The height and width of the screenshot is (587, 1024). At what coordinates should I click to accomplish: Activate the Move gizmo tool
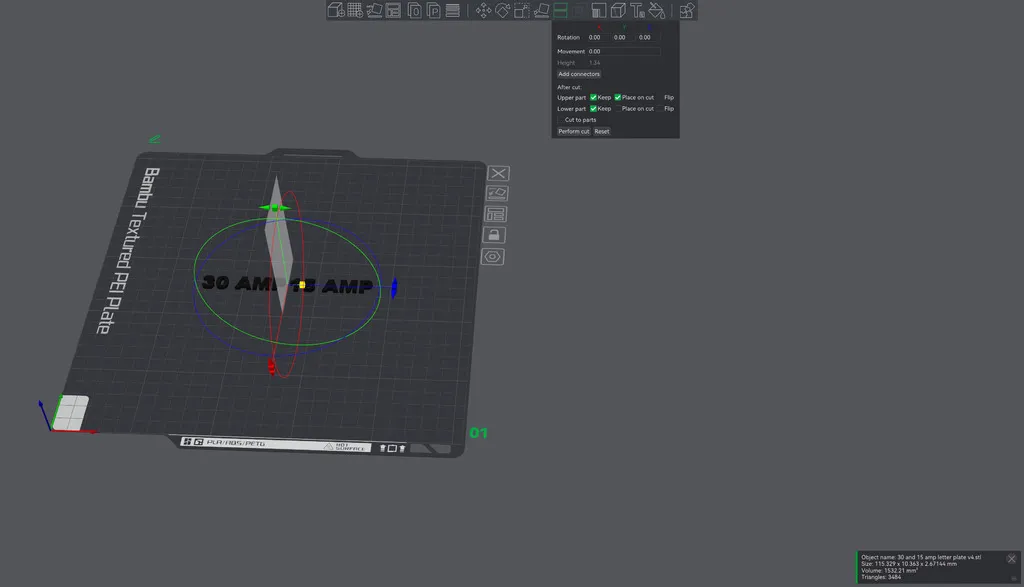point(483,11)
